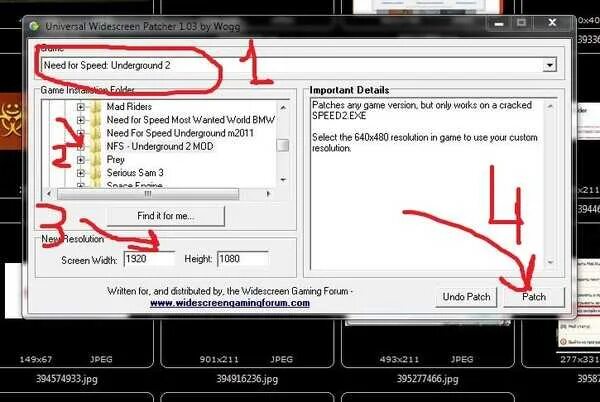Viewport: 600px width, 402px height.
Task: Click the folder tree scroll up arrow
Action: pyautogui.click(x=283, y=107)
